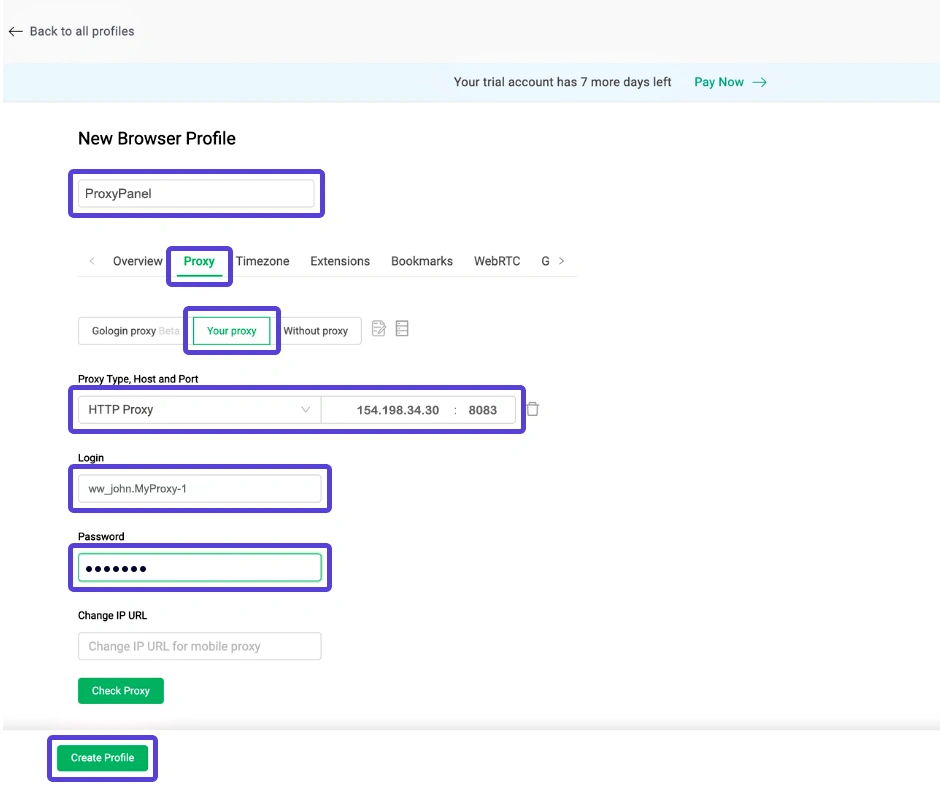Open the Proxy Type selector
This screenshot has width=940, height=788.
coord(197,409)
